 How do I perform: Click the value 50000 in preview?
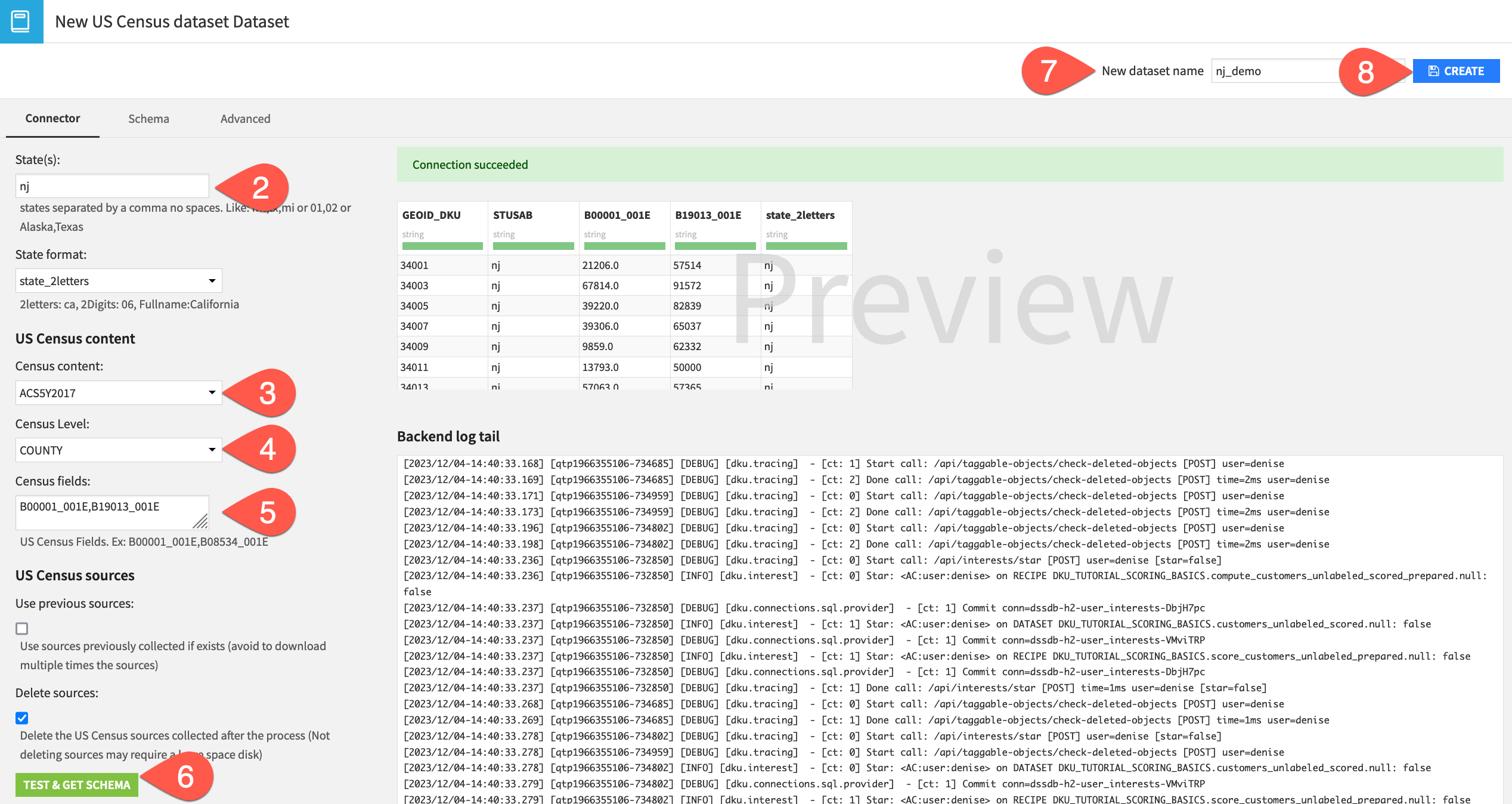pos(687,367)
